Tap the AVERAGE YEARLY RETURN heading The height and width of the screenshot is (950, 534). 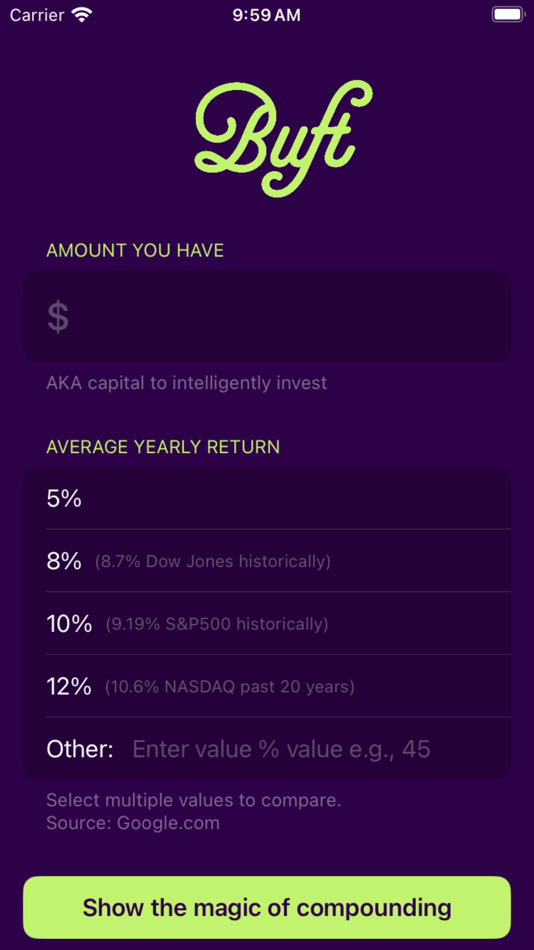163,447
